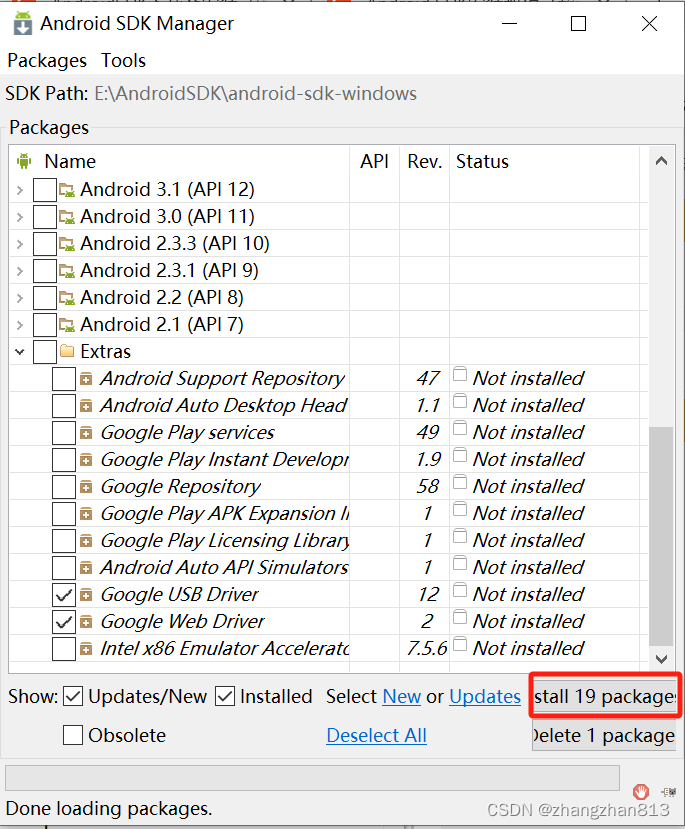Open the Tools menu
685x829 pixels.
[x=123, y=60]
